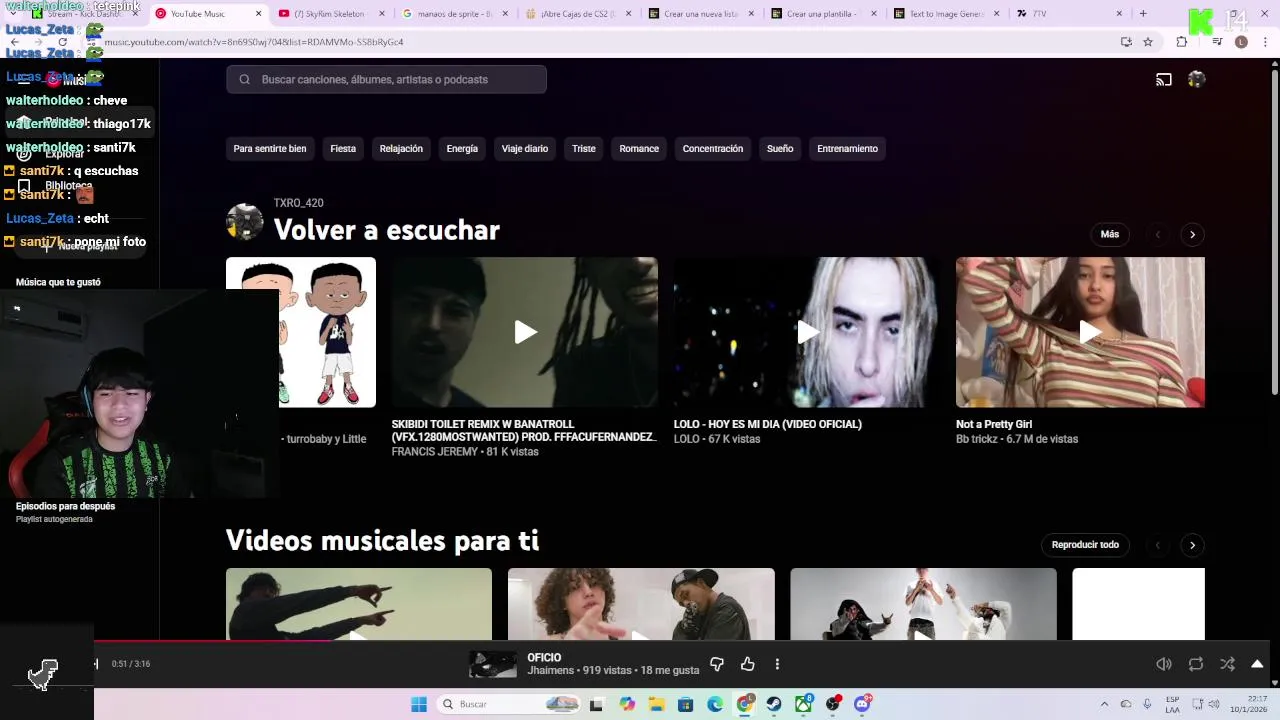Show next items in Videos musicales carousel

click(x=1192, y=545)
